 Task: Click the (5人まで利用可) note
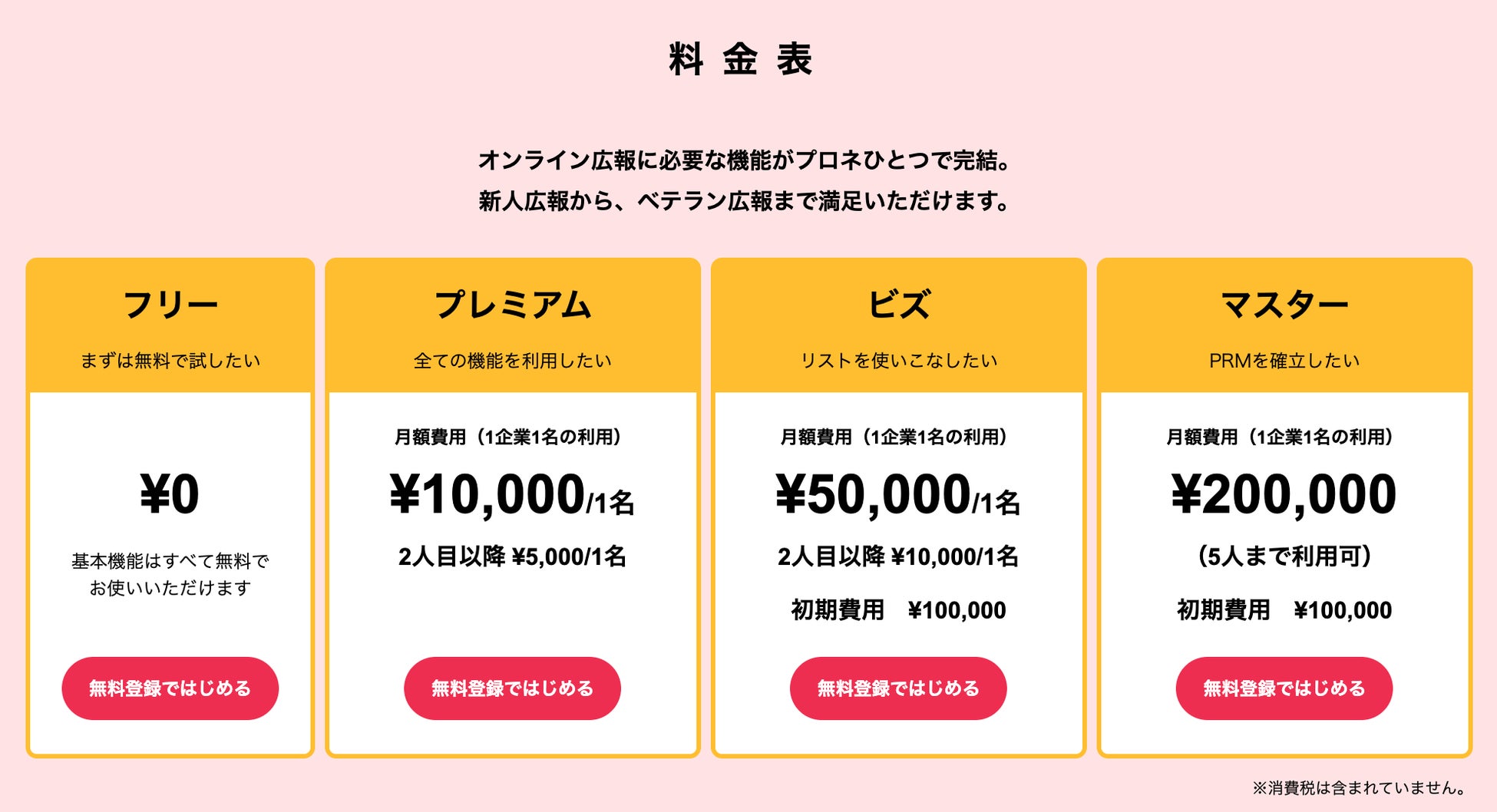[1284, 556]
